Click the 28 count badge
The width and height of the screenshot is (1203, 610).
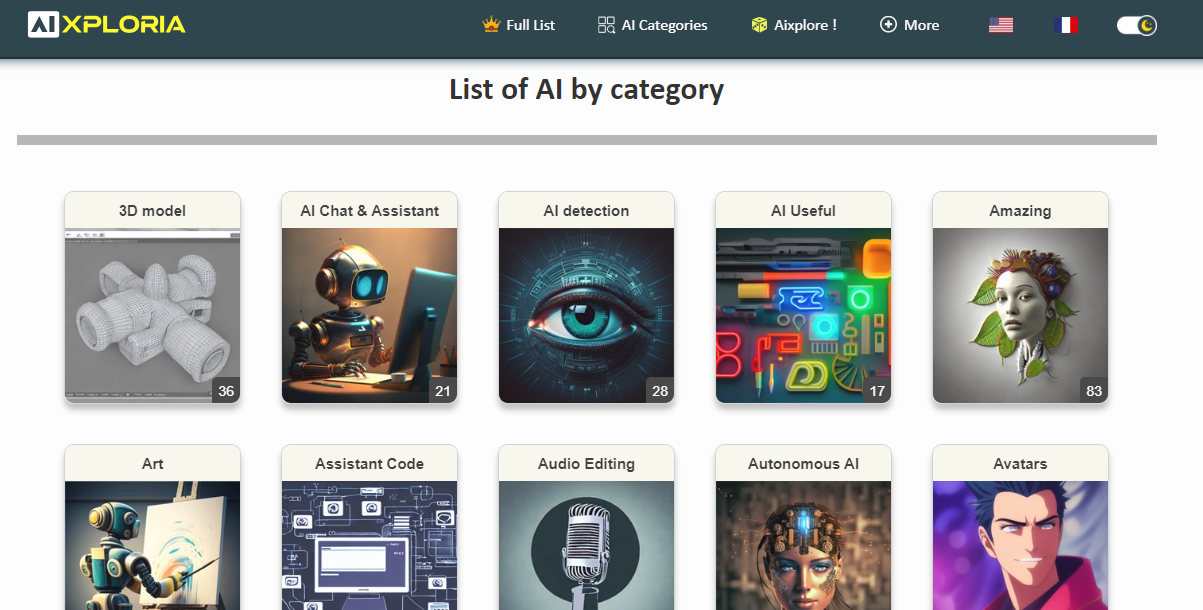pos(660,391)
